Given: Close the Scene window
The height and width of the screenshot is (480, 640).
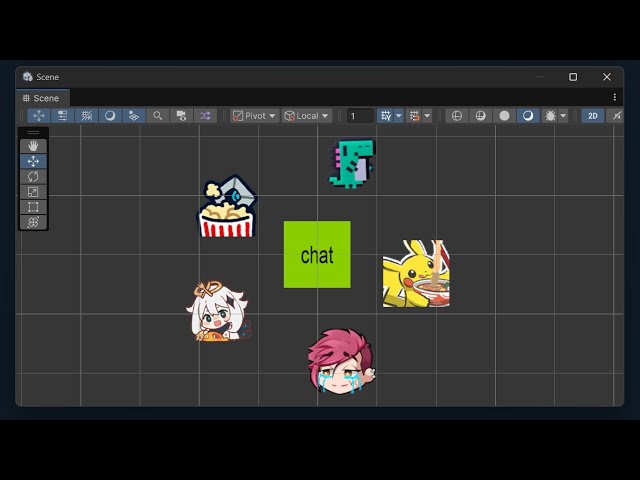Looking at the screenshot, I should (x=607, y=77).
